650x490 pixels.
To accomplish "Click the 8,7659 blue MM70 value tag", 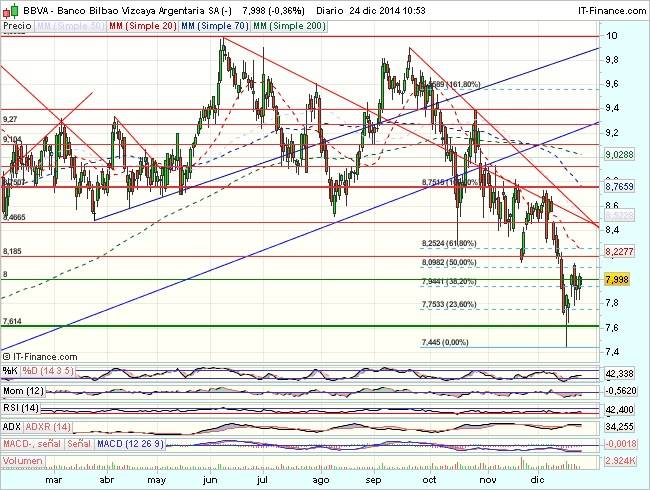I will (x=619, y=187).
